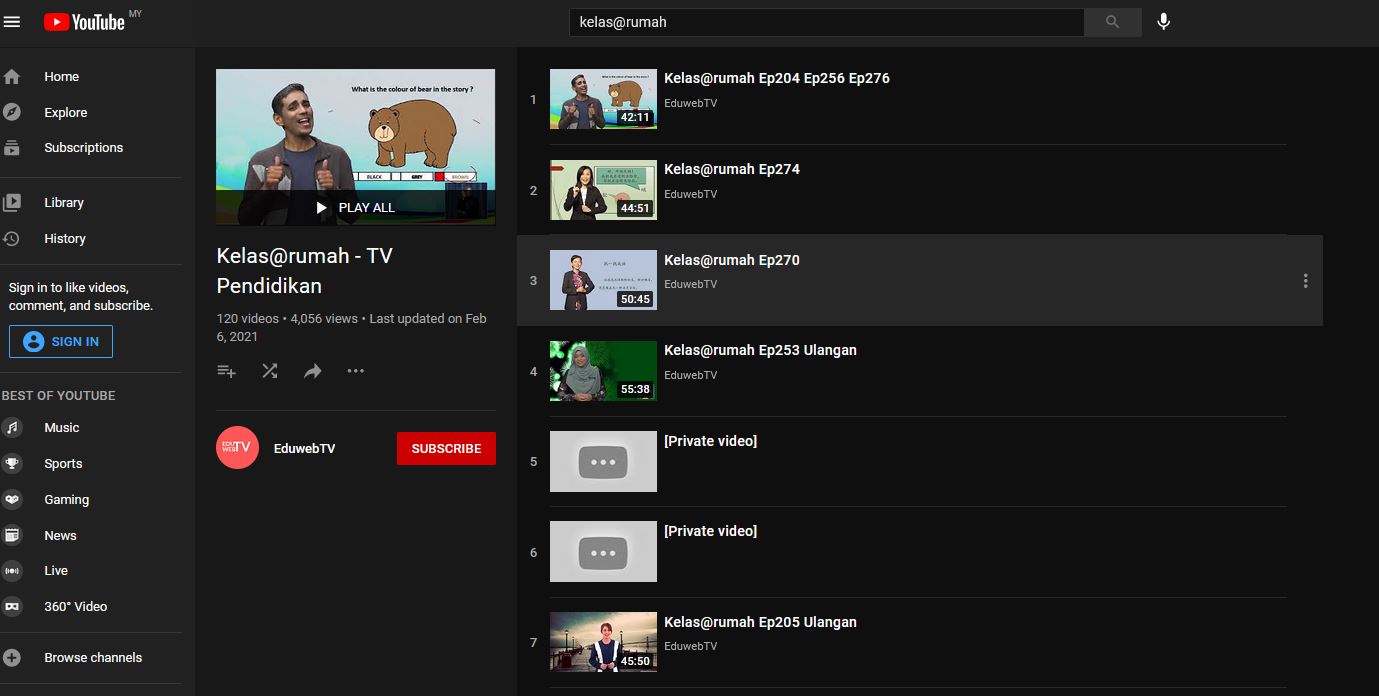This screenshot has height=696, width=1379.
Task: Click the Gaming category icon
Action: (x=12, y=500)
